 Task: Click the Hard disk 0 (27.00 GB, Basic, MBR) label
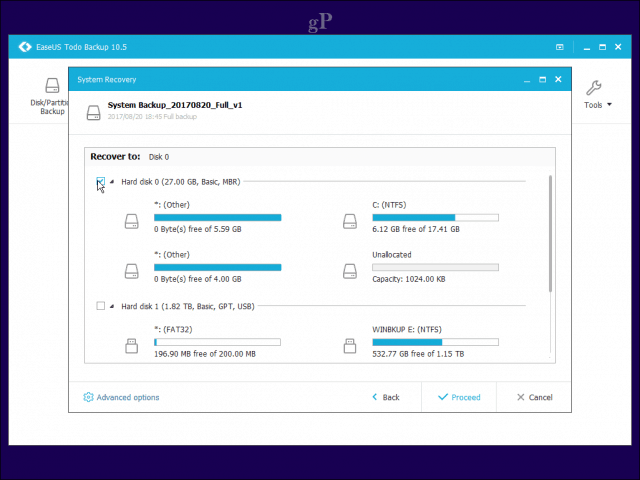181,182
